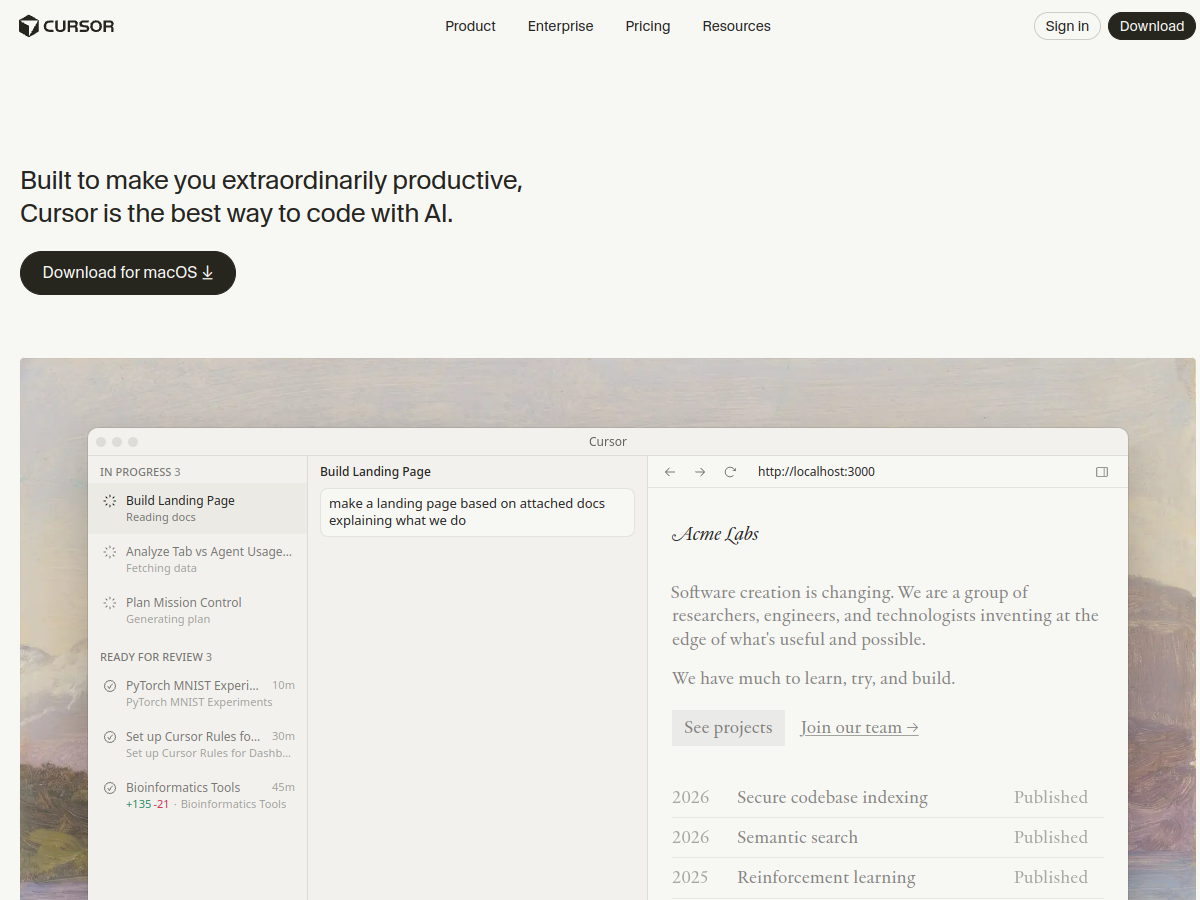Viewport: 1200px width, 900px height.
Task: Click the browser back arrow icon
Action: click(x=670, y=472)
